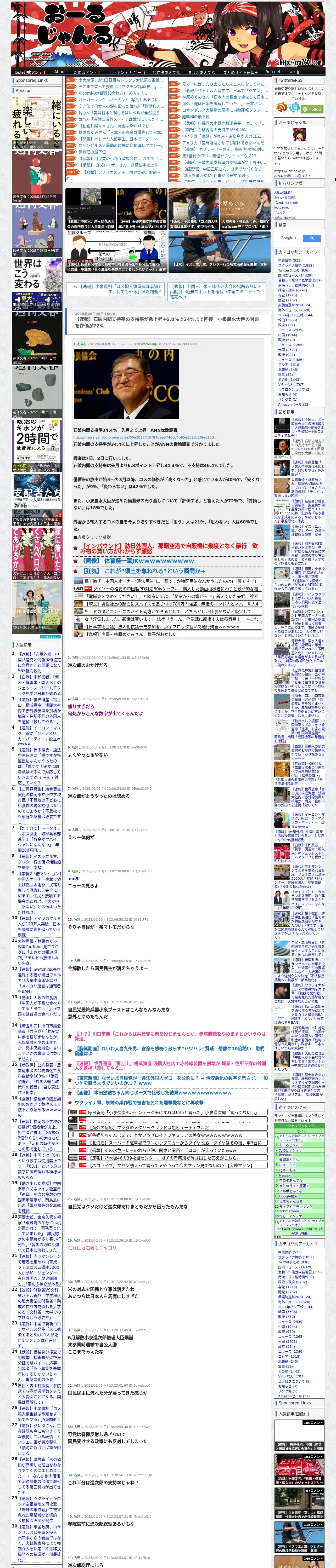Open category 中東情勢 (533)
Screen dimensions: 336x1568
pyautogui.click(x=290, y=261)
